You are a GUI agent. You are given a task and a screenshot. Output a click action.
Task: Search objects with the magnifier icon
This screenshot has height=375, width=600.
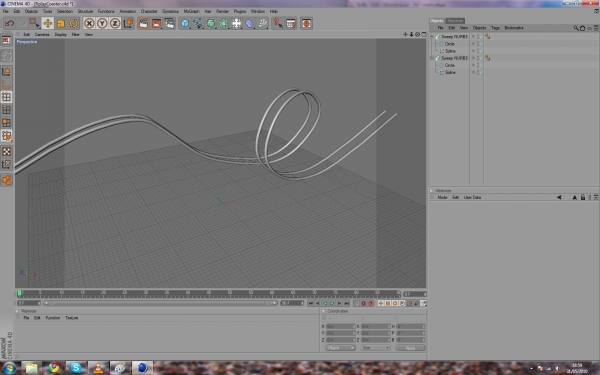tap(576, 28)
